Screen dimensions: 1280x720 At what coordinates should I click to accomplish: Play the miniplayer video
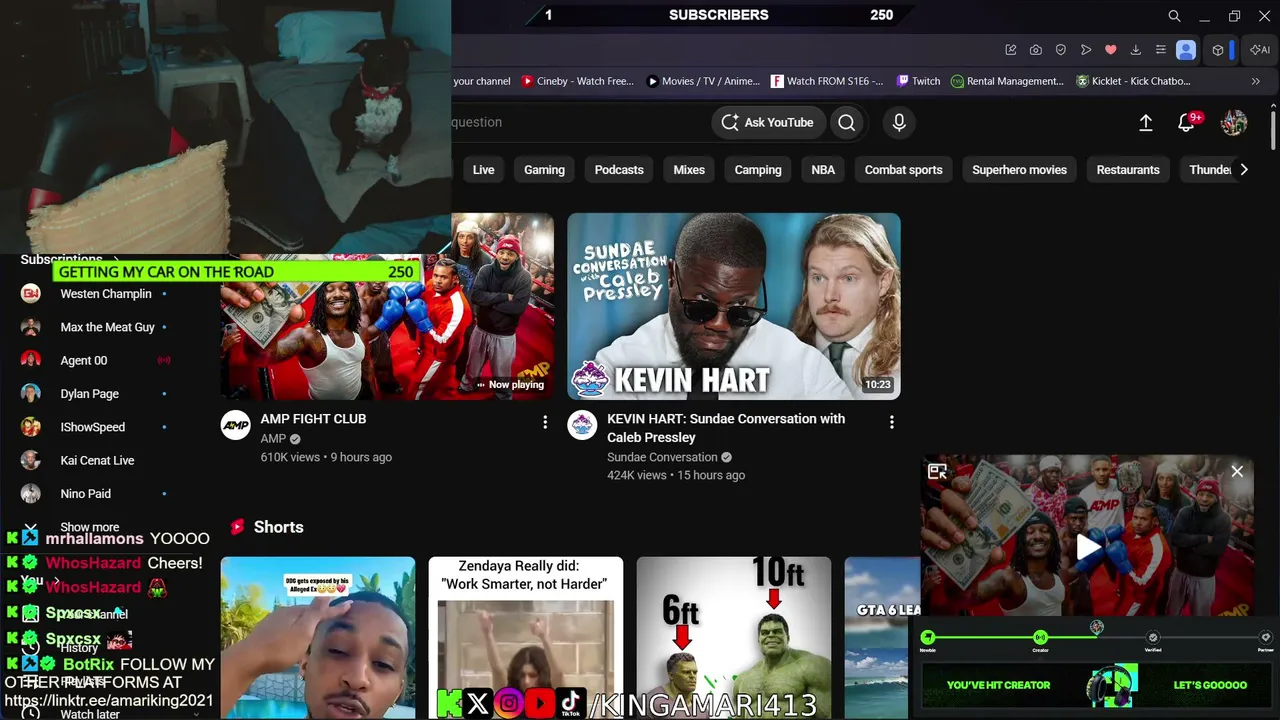coord(1087,546)
